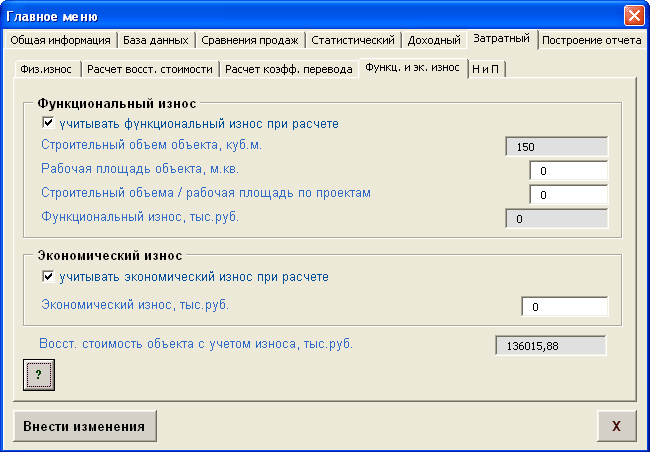Click the Главное меню title text
The image size is (650, 452).
pos(52,17)
